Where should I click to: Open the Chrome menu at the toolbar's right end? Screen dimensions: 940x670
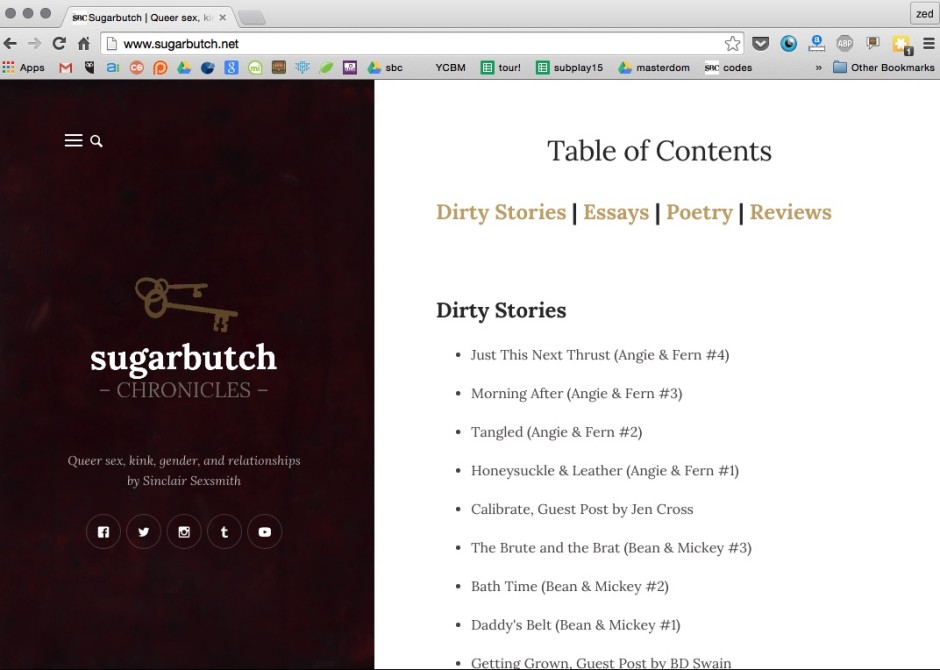coord(928,43)
